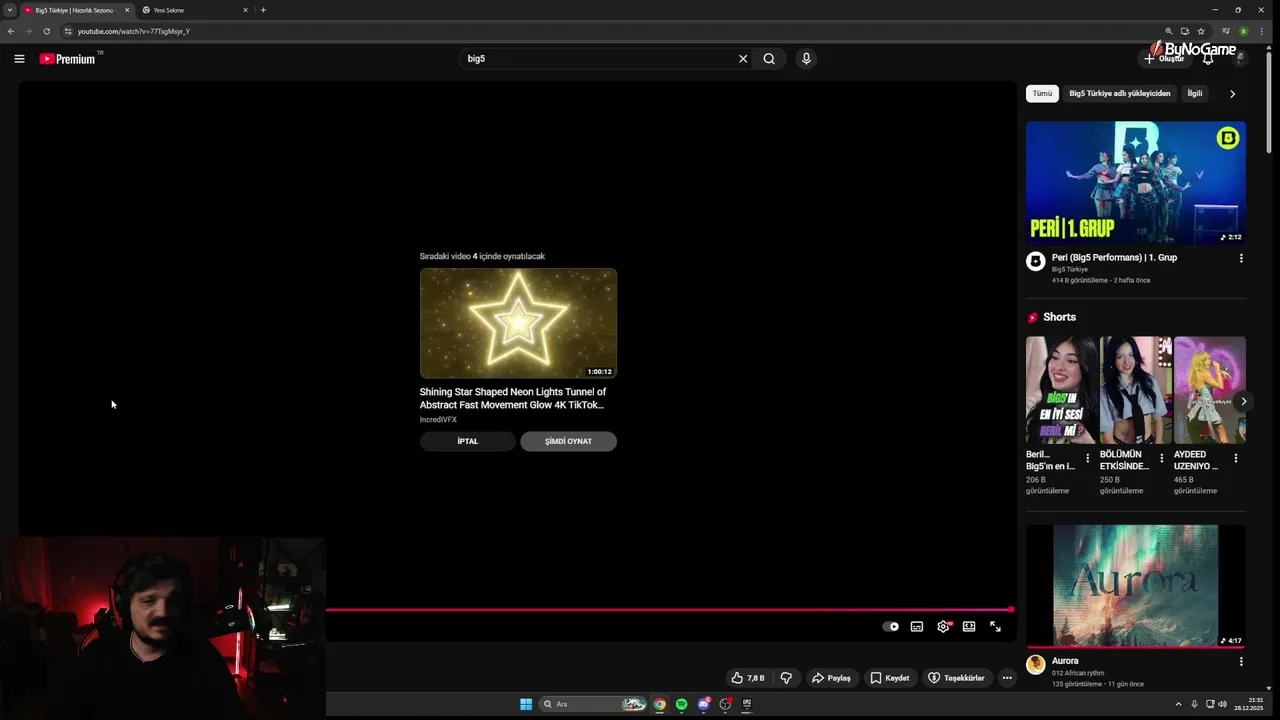Select the İlgili filter chip
1280x720 pixels.
coord(1195,93)
